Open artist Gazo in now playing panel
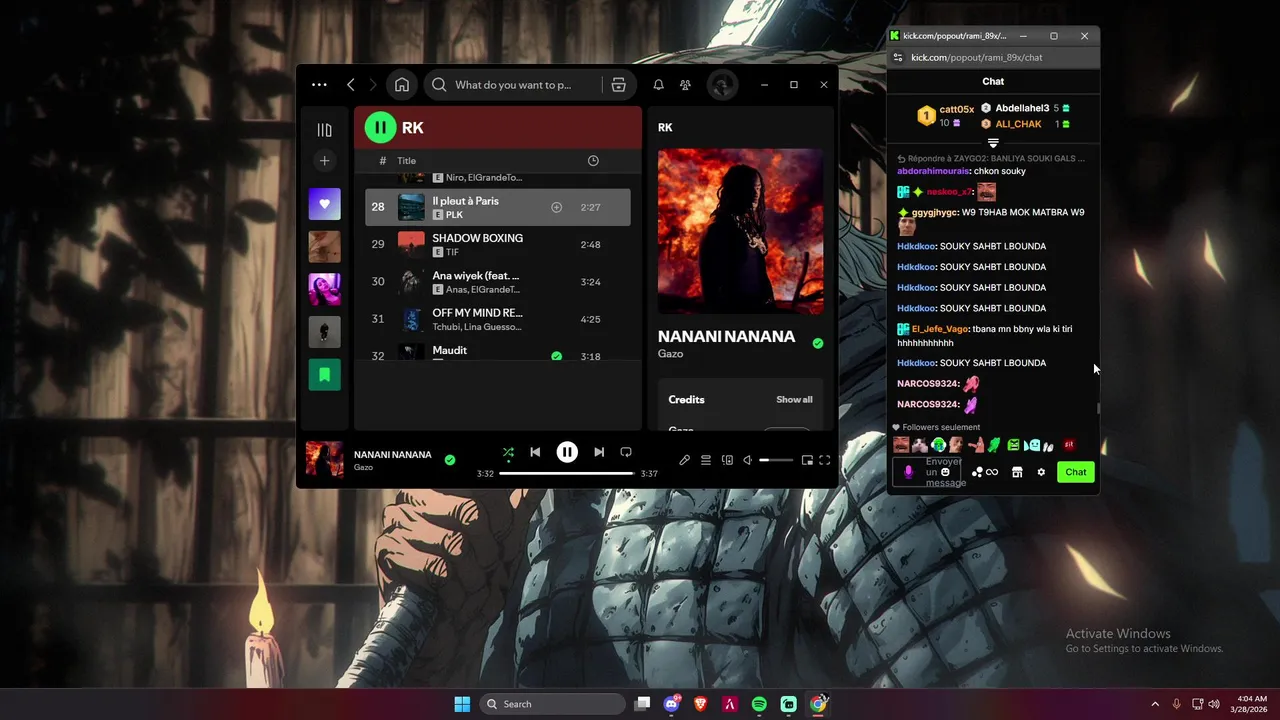Image resolution: width=1280 pixels, height=720 pixels. tap(671, 354)
